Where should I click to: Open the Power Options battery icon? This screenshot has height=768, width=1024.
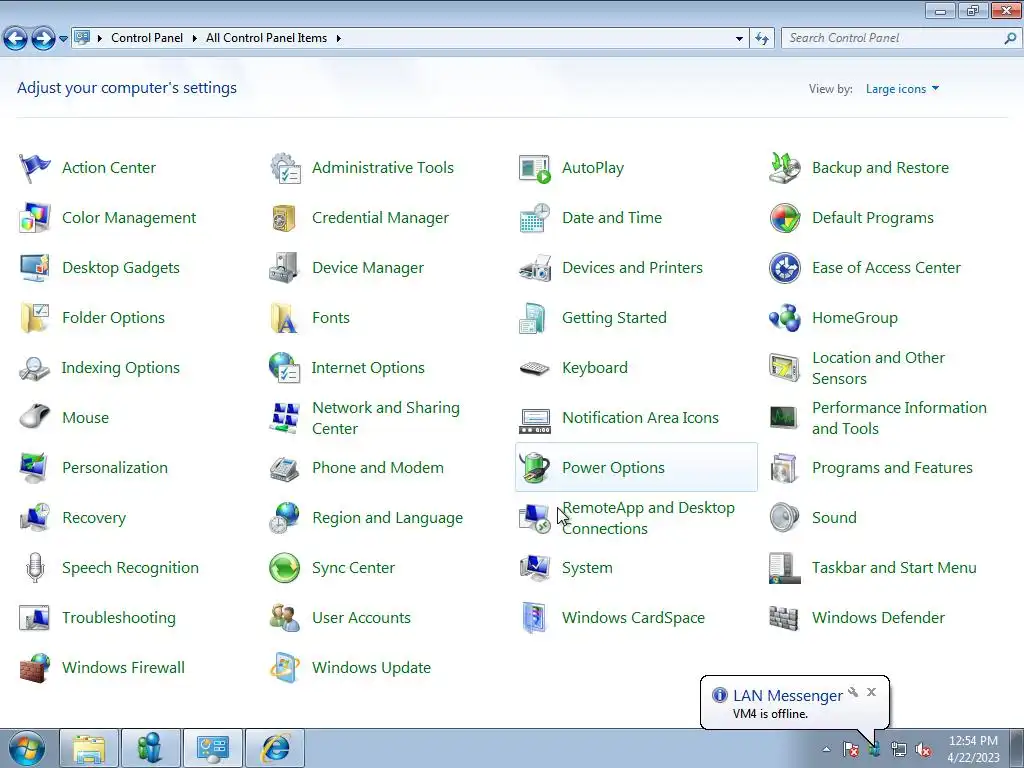(535, 468)
